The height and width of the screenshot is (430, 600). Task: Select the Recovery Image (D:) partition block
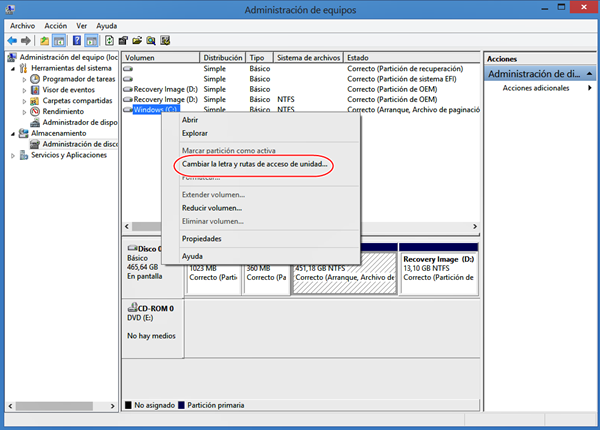[x=437, y=270]
